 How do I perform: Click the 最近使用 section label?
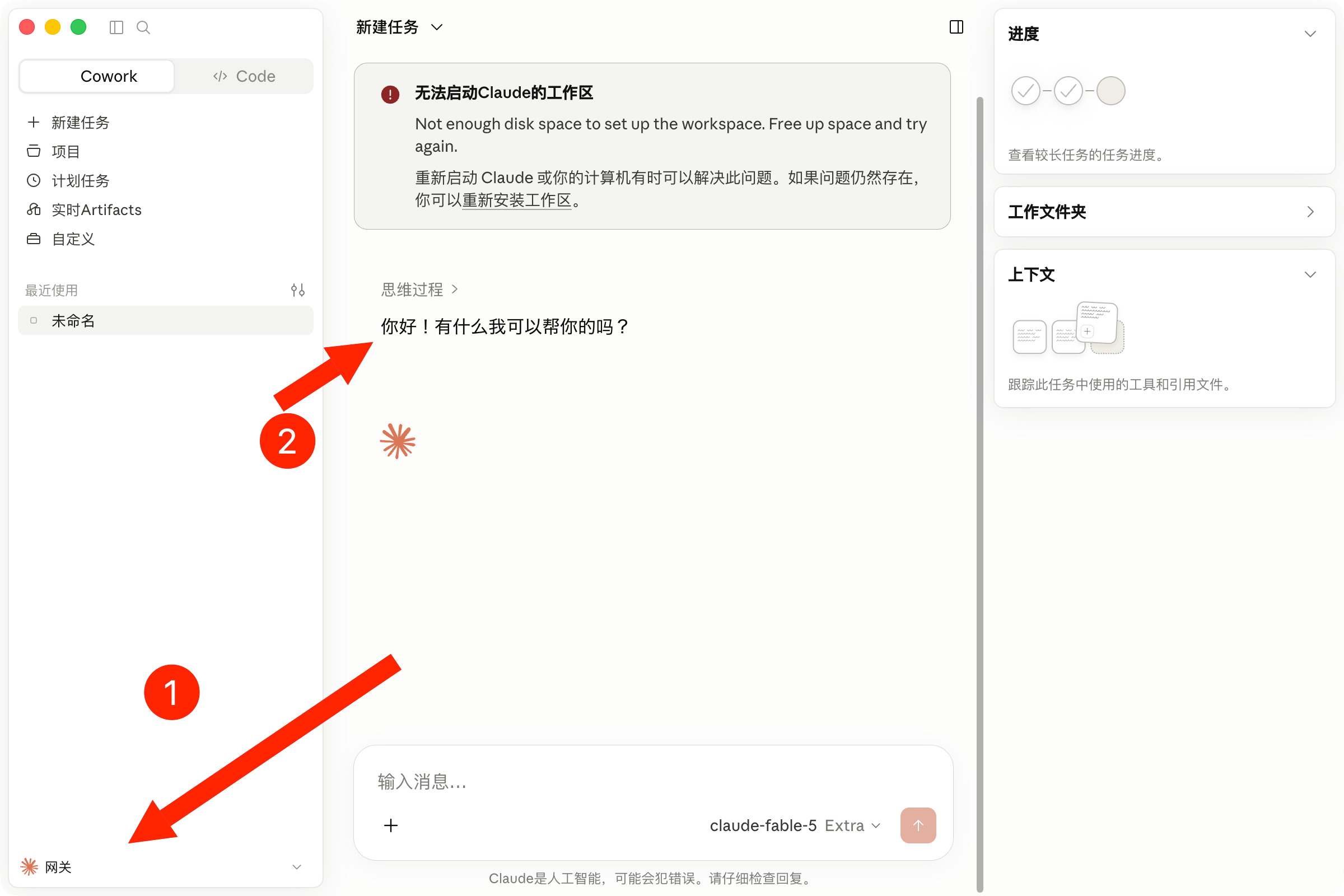point(52,290)
